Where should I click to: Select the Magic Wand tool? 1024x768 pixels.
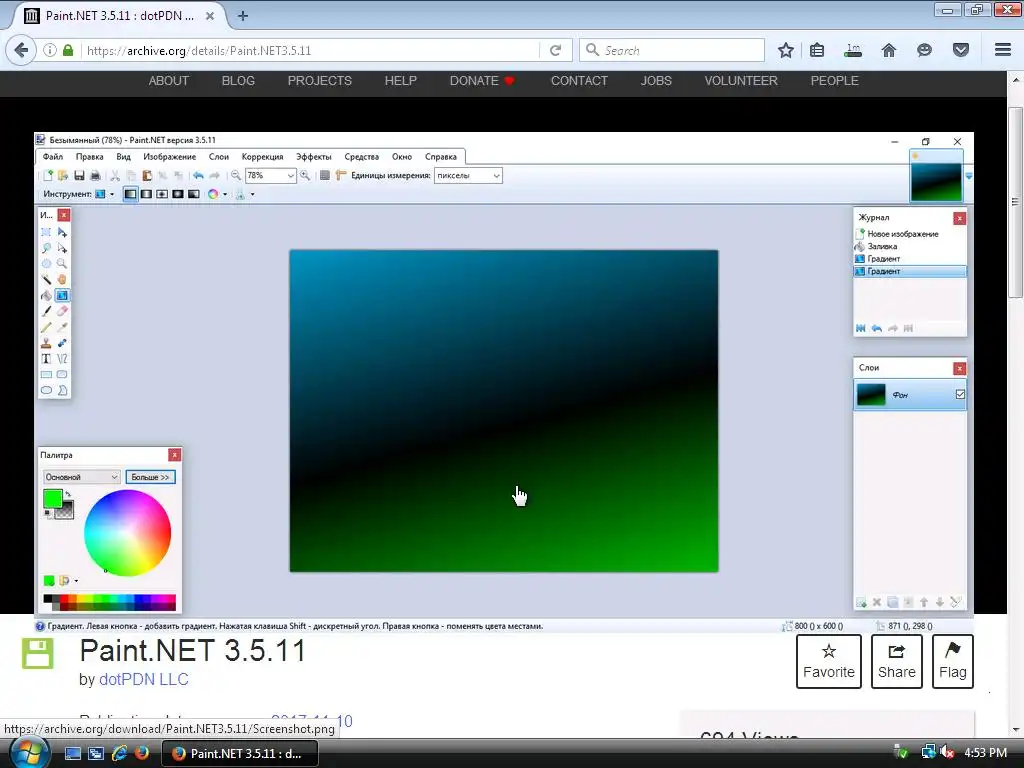pyautogui.click(x=46, y=280)
